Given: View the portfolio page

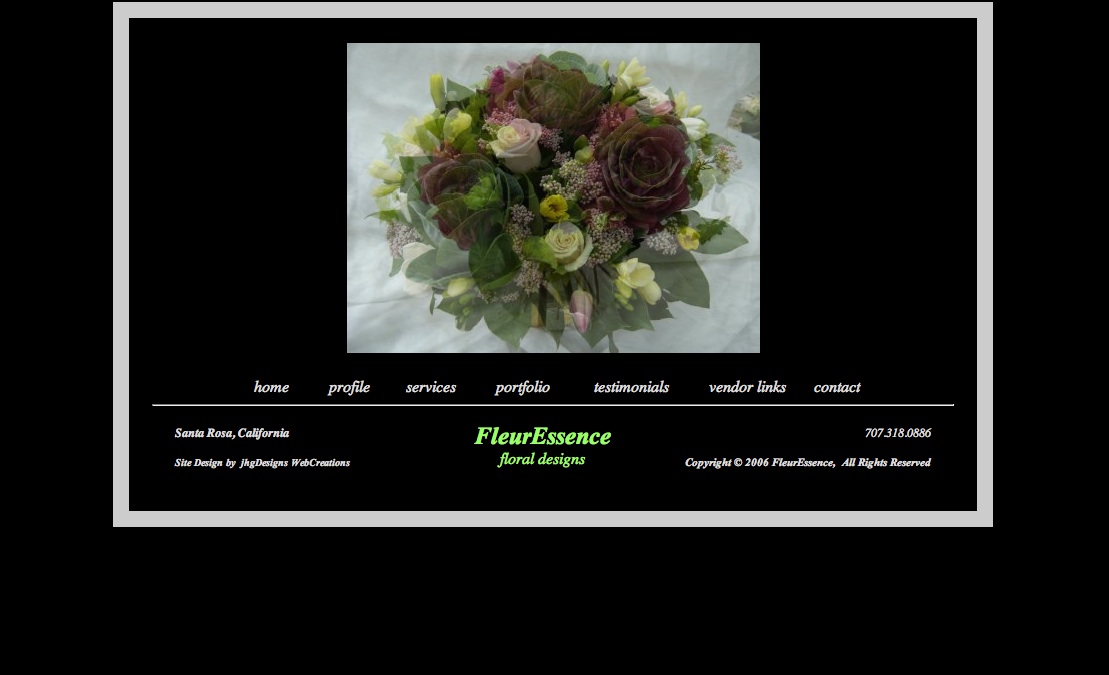Looking at the screenshot, I should tap(522, 388).
